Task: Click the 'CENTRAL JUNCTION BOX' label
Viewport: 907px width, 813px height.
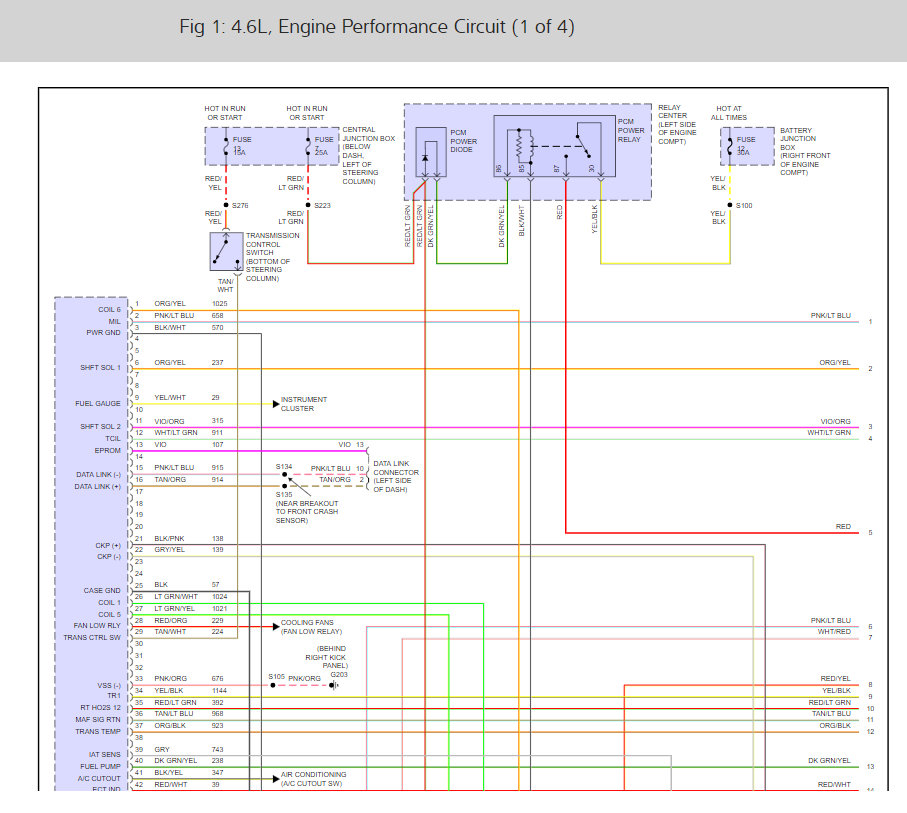Action: point(368,134)
